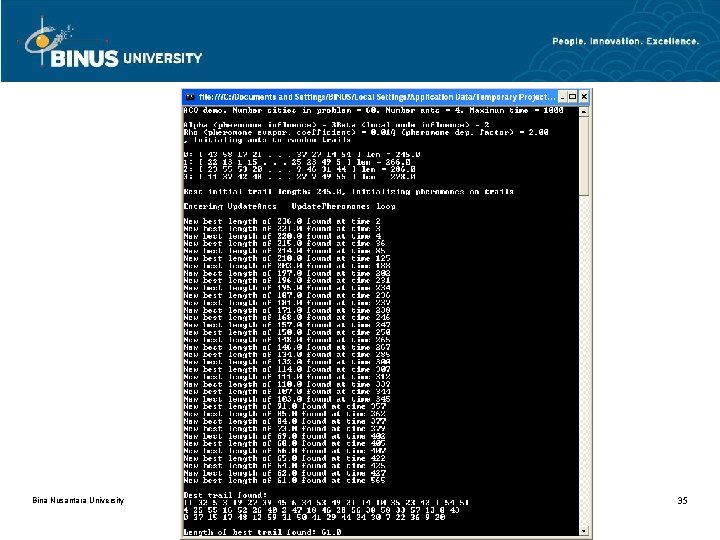The image size is (720, 540).
Task: Click the scrollbar up arrow
Action: click(584, 112)
